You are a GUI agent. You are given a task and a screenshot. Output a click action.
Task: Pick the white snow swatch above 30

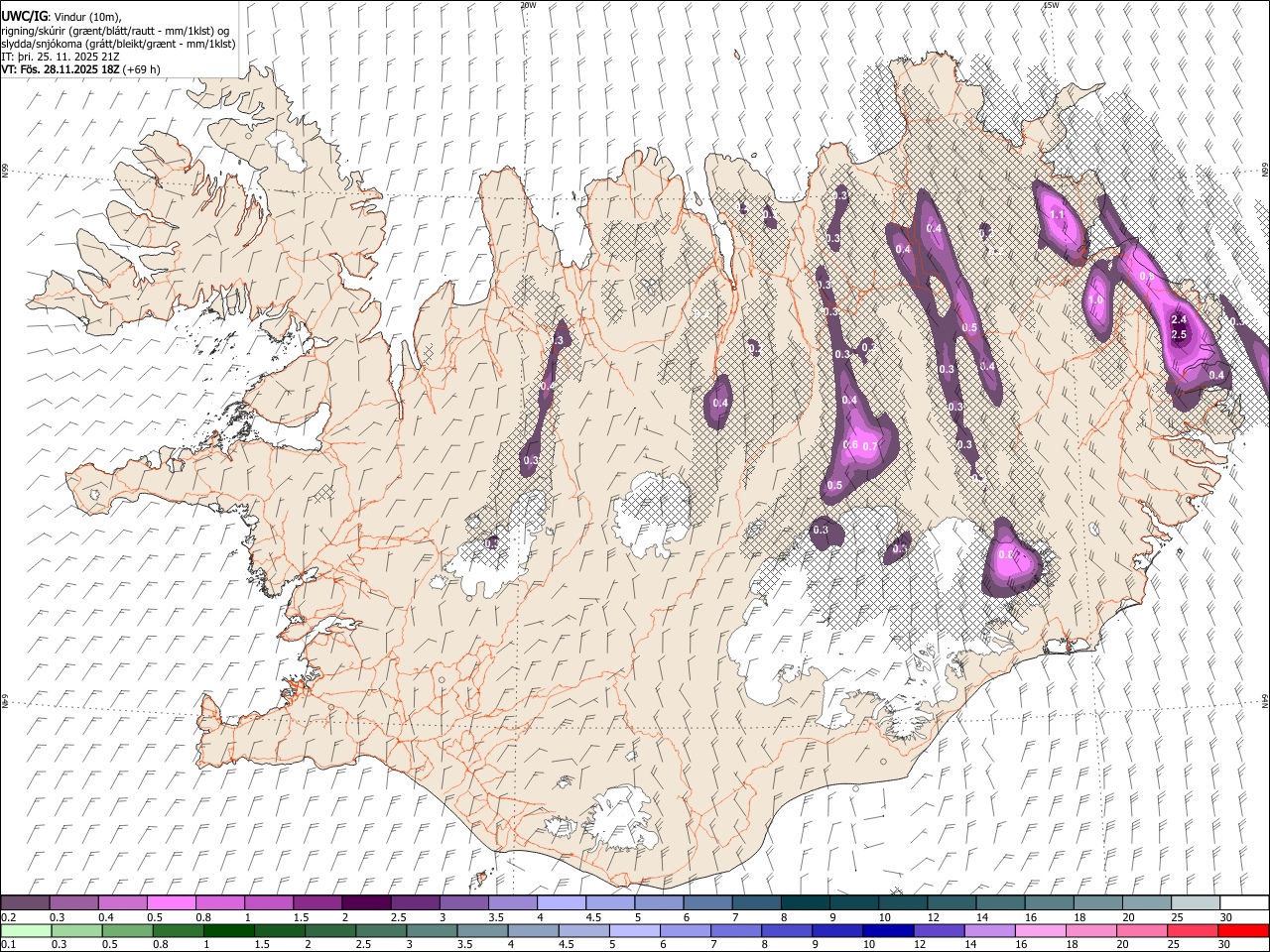coord(1244,902)
